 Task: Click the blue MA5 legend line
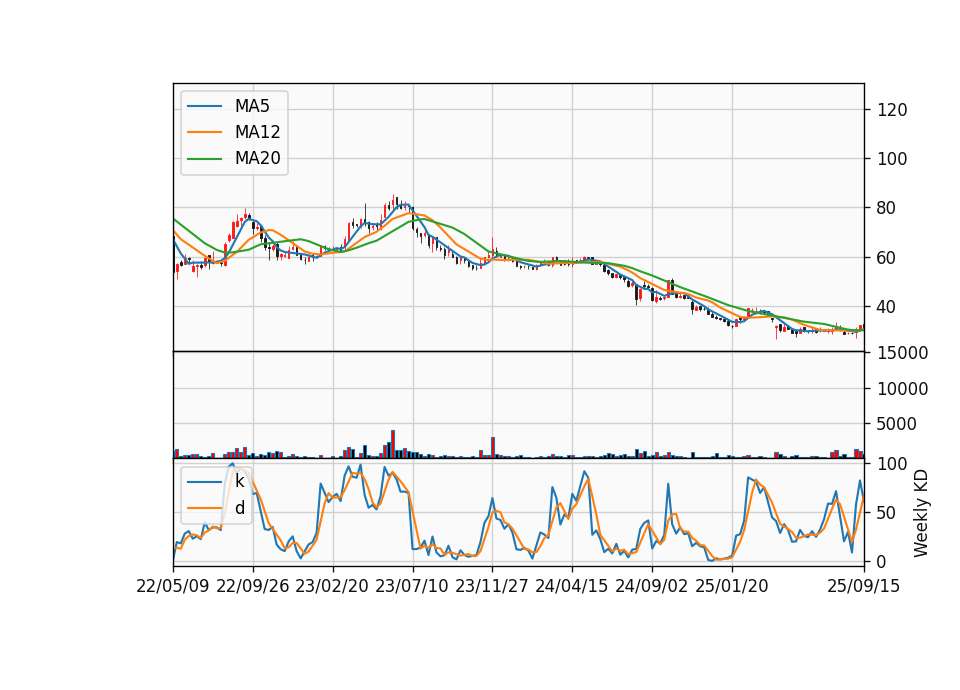[x=204, y=106]
